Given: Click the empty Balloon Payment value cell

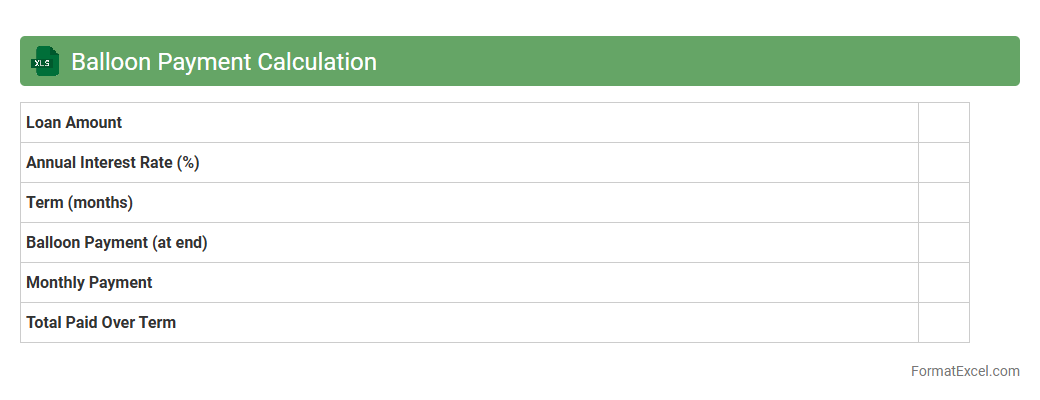Looking at the screenshot, I should pos(943,243).
